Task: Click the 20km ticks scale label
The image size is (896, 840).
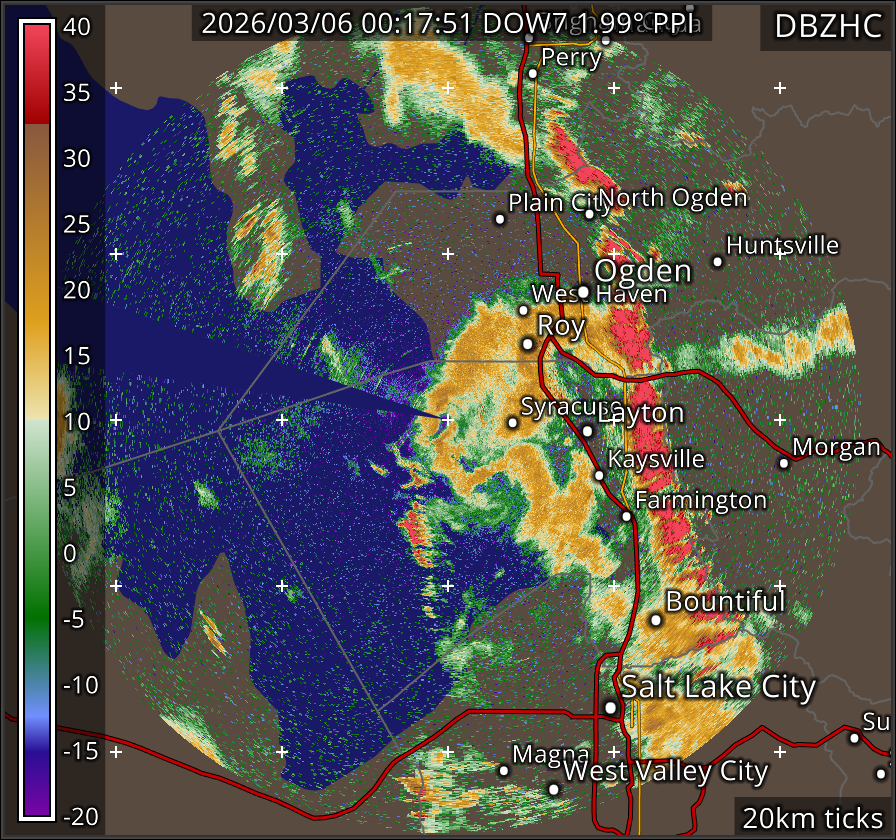Action: click(811, 818)
